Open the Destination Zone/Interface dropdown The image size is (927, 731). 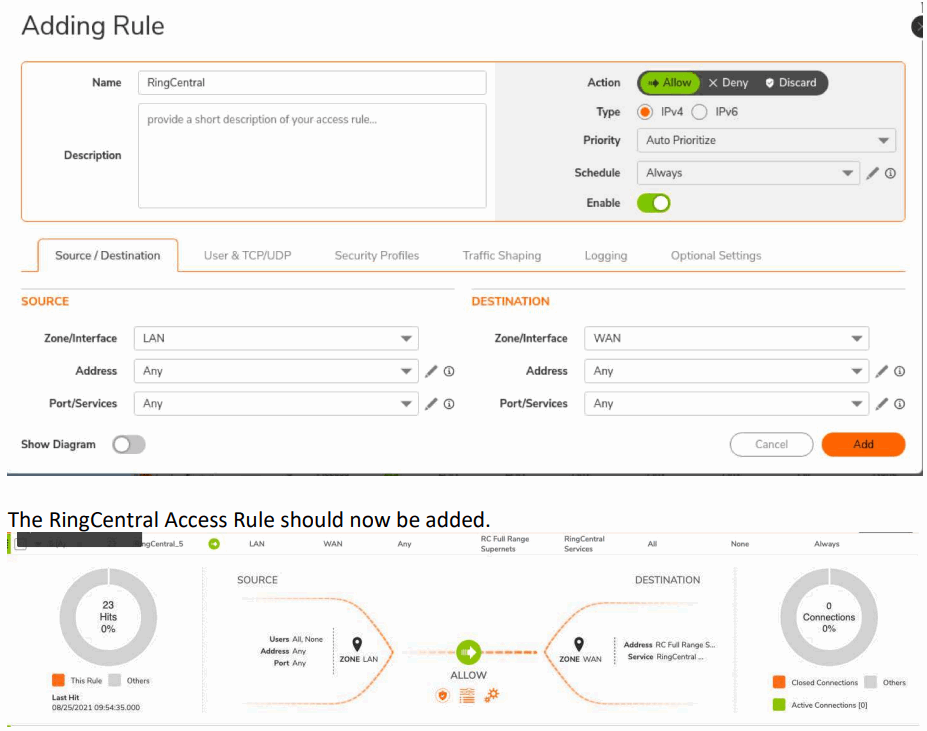727,338
